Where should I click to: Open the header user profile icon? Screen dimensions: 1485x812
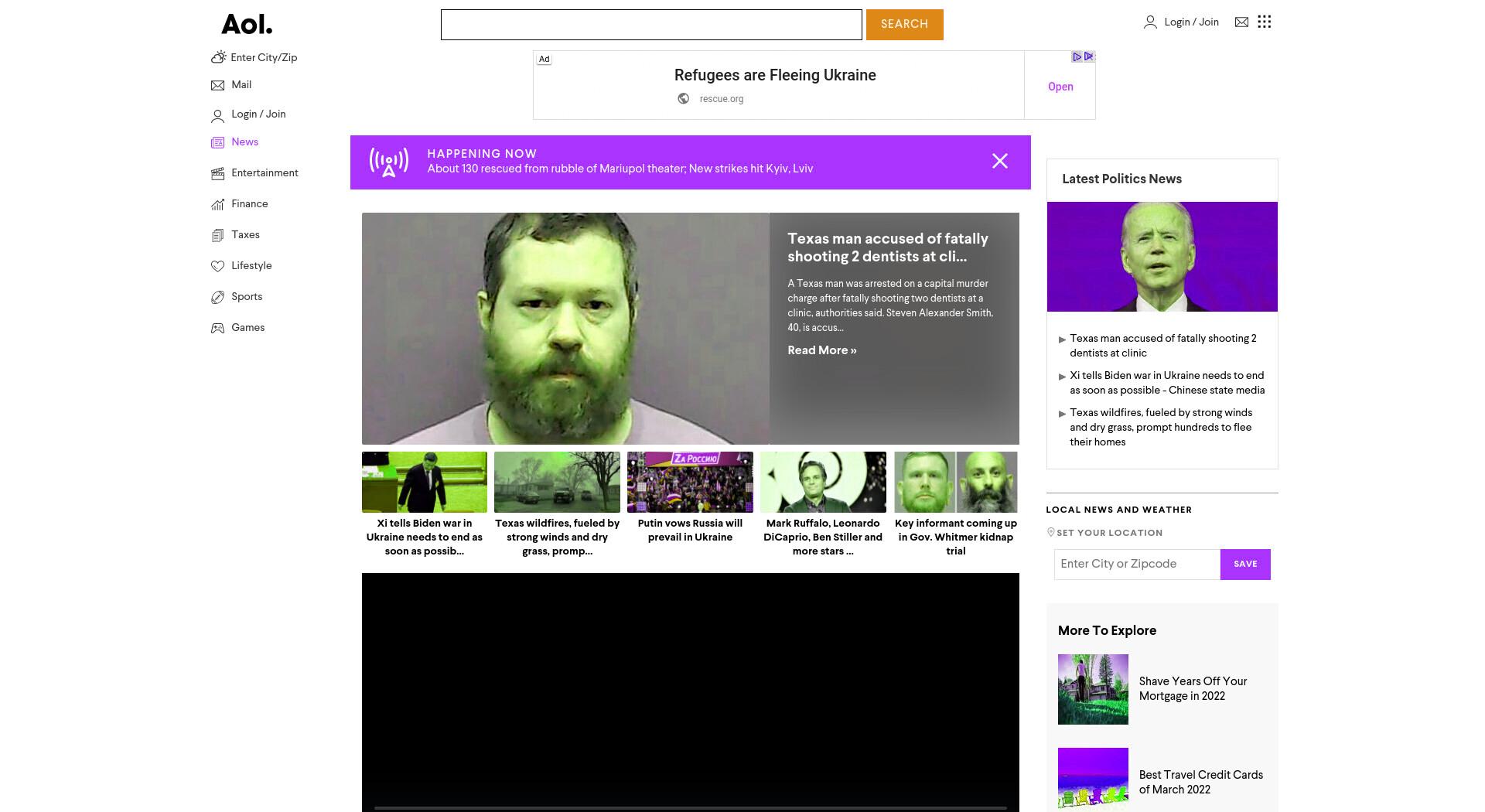(1150, 22)
